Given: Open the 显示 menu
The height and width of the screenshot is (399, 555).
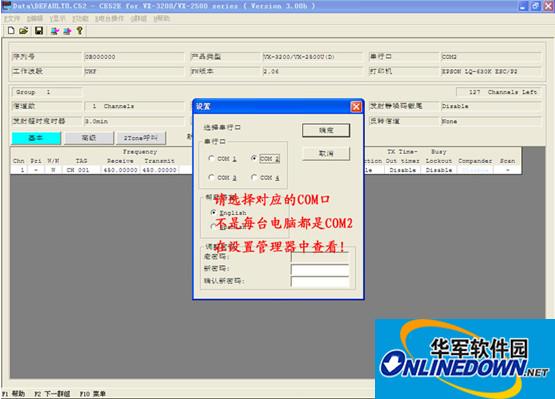Looking at the screenshot, I should coord(58,18).
